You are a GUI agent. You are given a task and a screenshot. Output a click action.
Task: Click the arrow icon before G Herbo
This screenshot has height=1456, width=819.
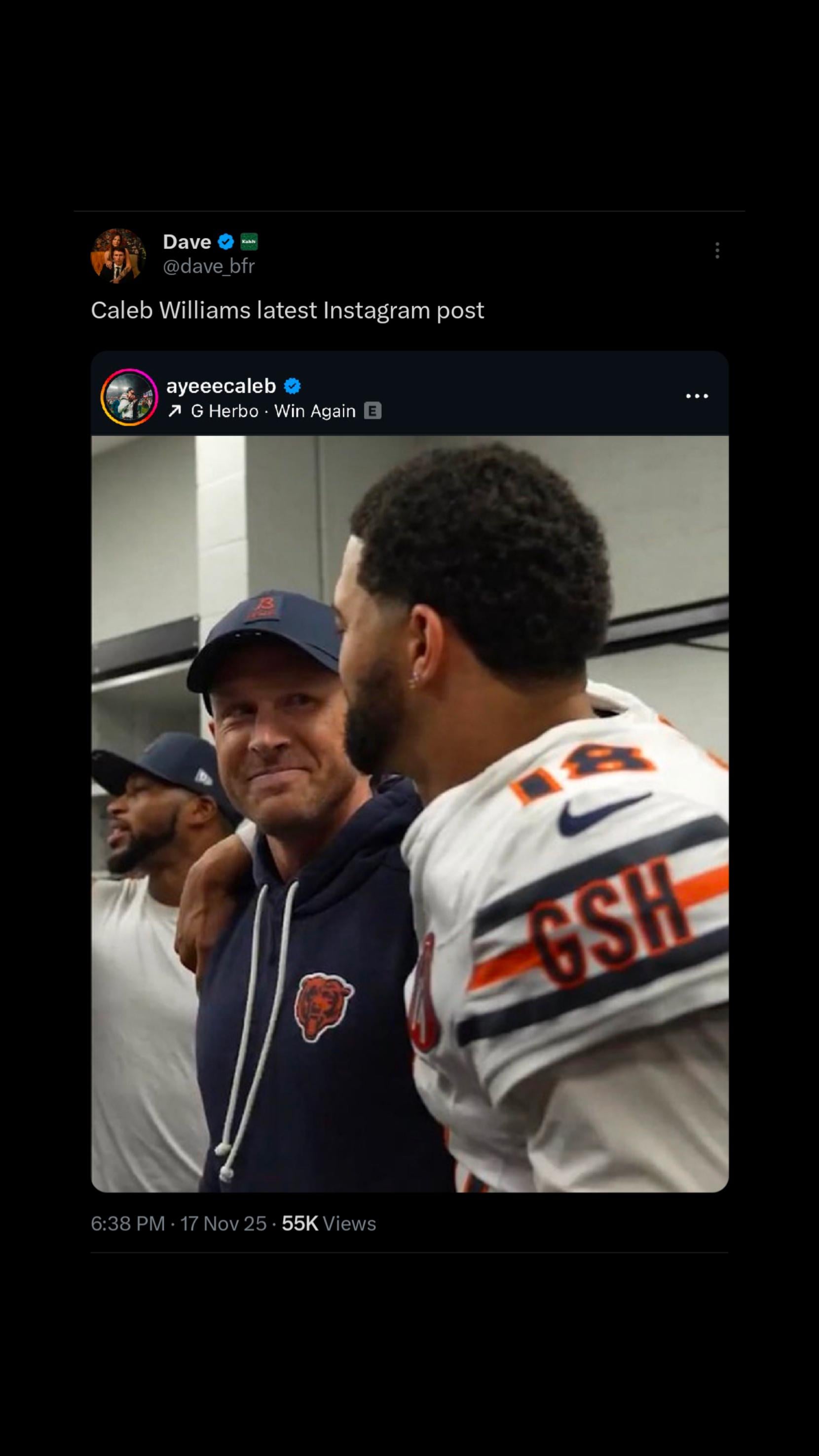tap(175, 411)
